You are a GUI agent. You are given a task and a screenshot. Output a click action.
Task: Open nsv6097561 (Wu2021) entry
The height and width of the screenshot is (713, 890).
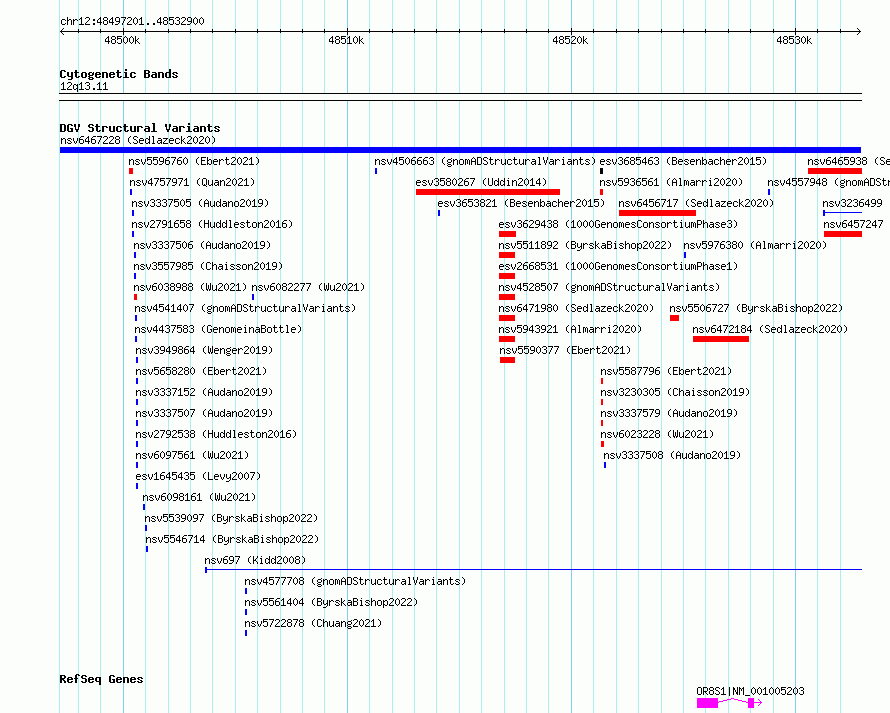(x=192, y=455)
